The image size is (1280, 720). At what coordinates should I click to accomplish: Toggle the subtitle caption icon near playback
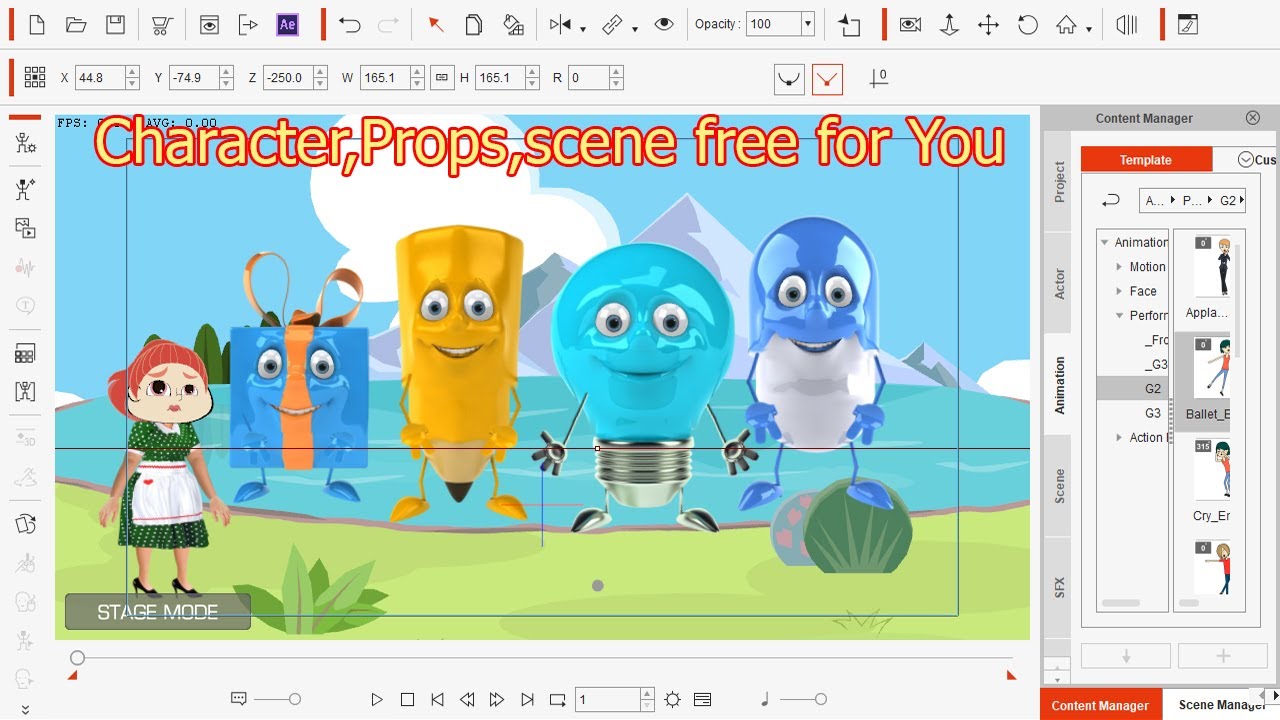(x=239, y=700)
